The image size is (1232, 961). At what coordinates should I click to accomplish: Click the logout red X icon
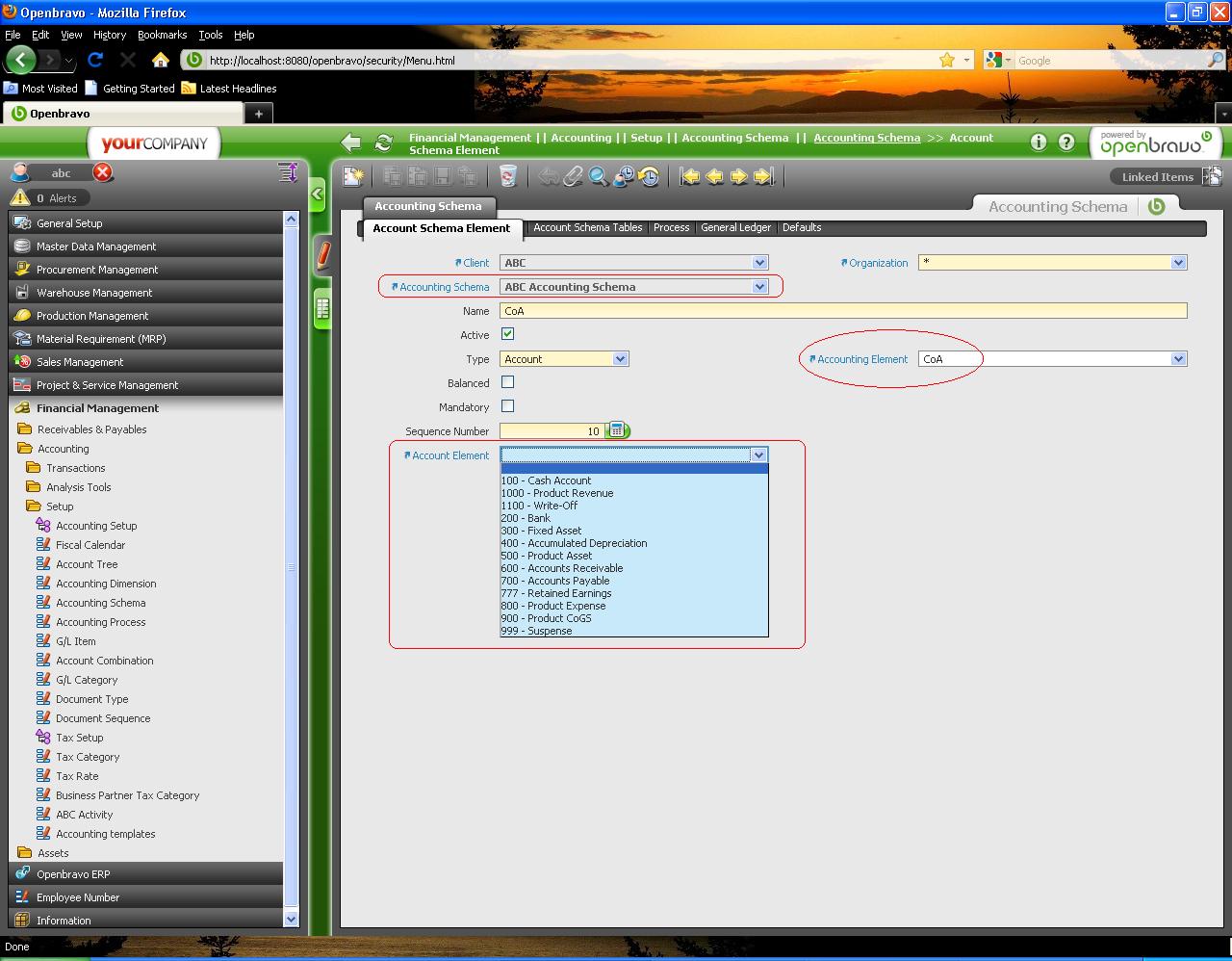point(103,172)
